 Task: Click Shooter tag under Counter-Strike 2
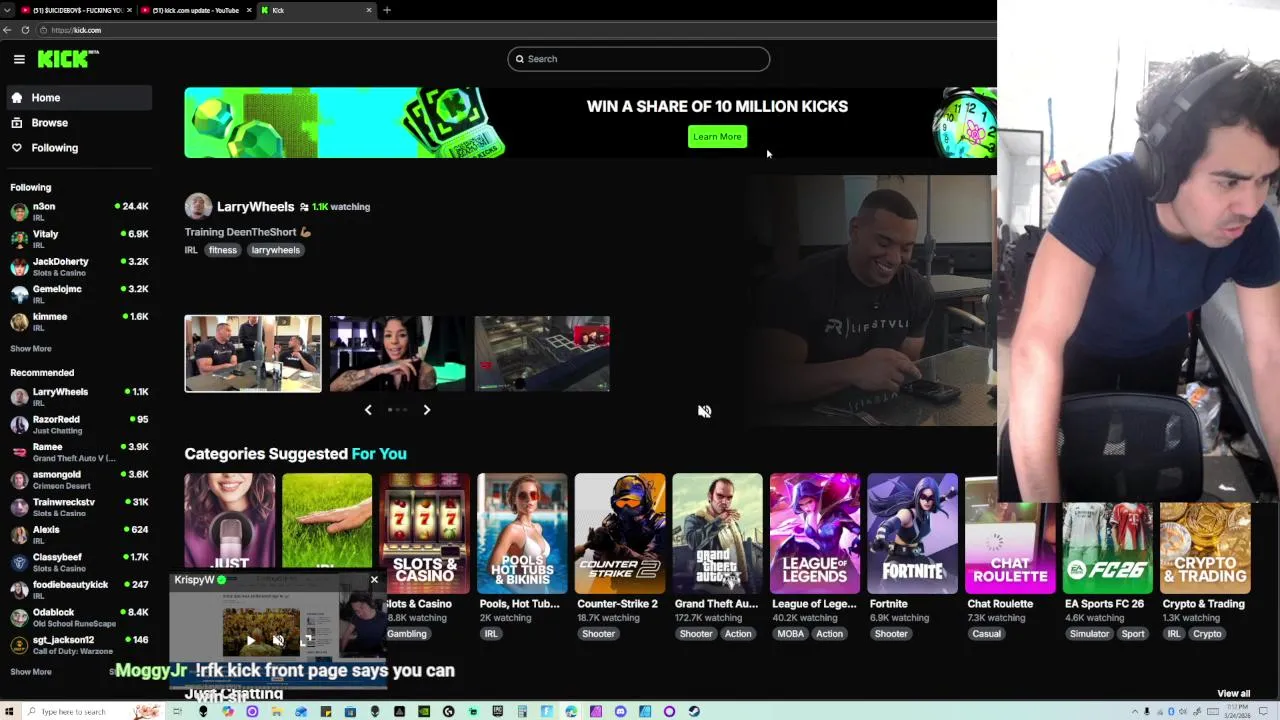pos(598,634)
